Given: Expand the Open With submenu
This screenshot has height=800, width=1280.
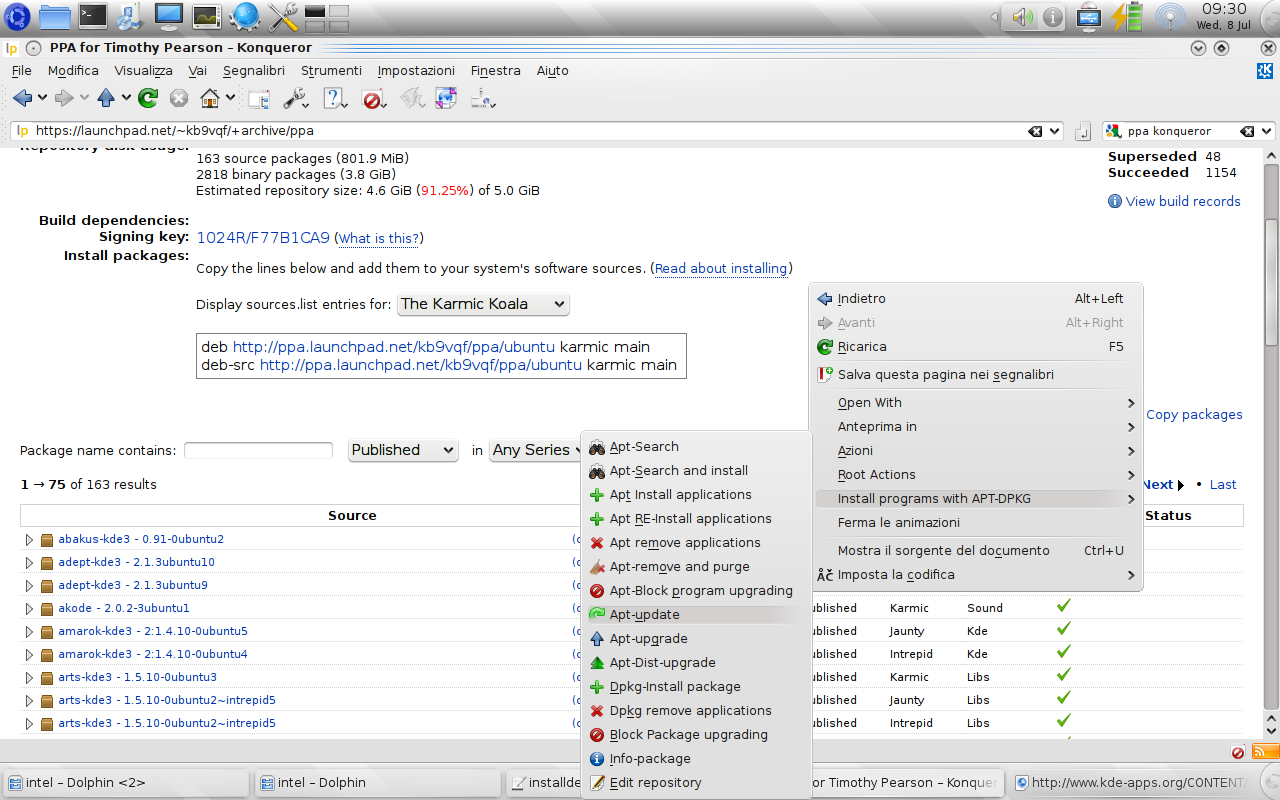Looking at the screenshot, I should (975, 403).
